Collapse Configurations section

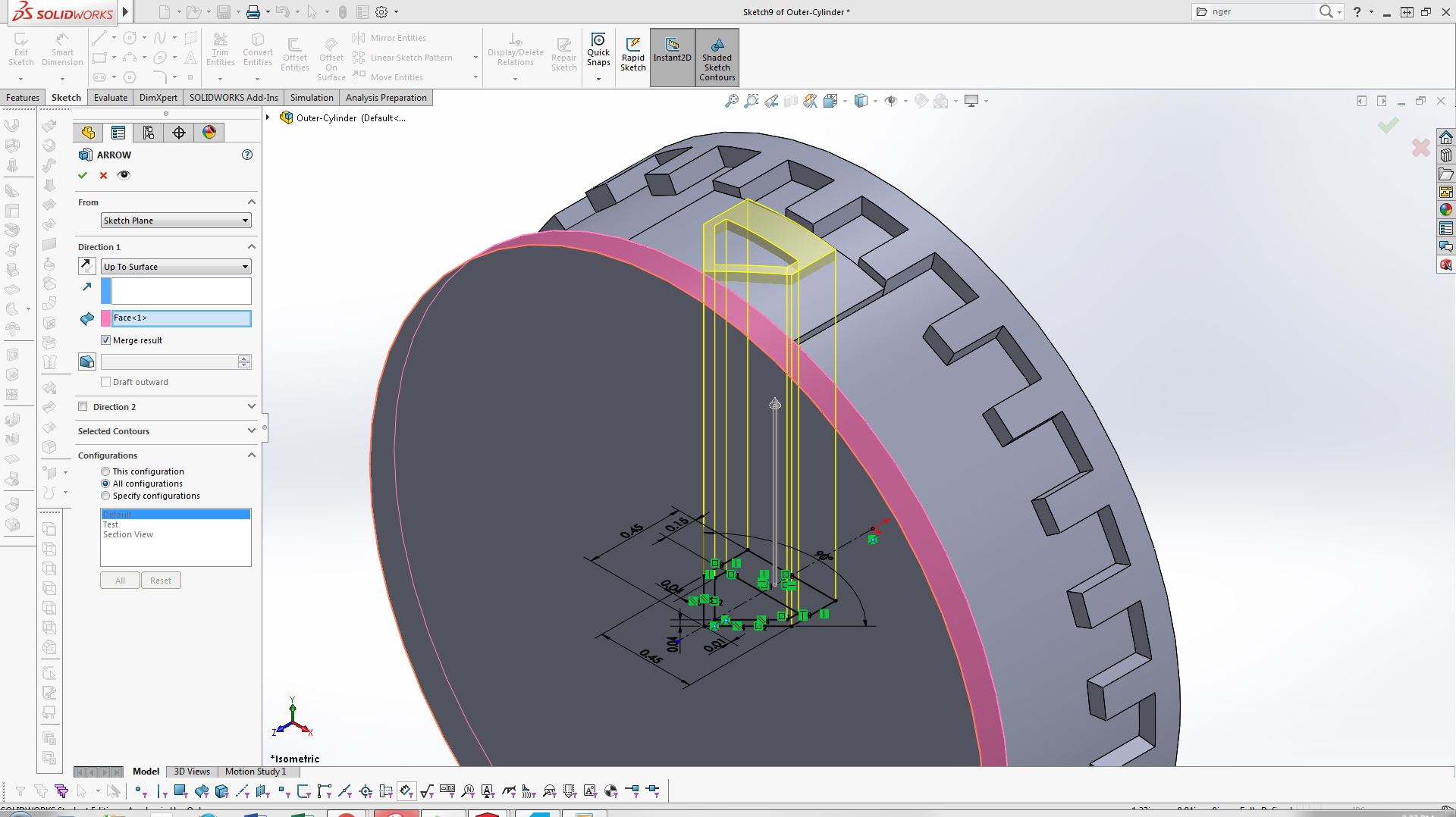(x=252, y=455)
